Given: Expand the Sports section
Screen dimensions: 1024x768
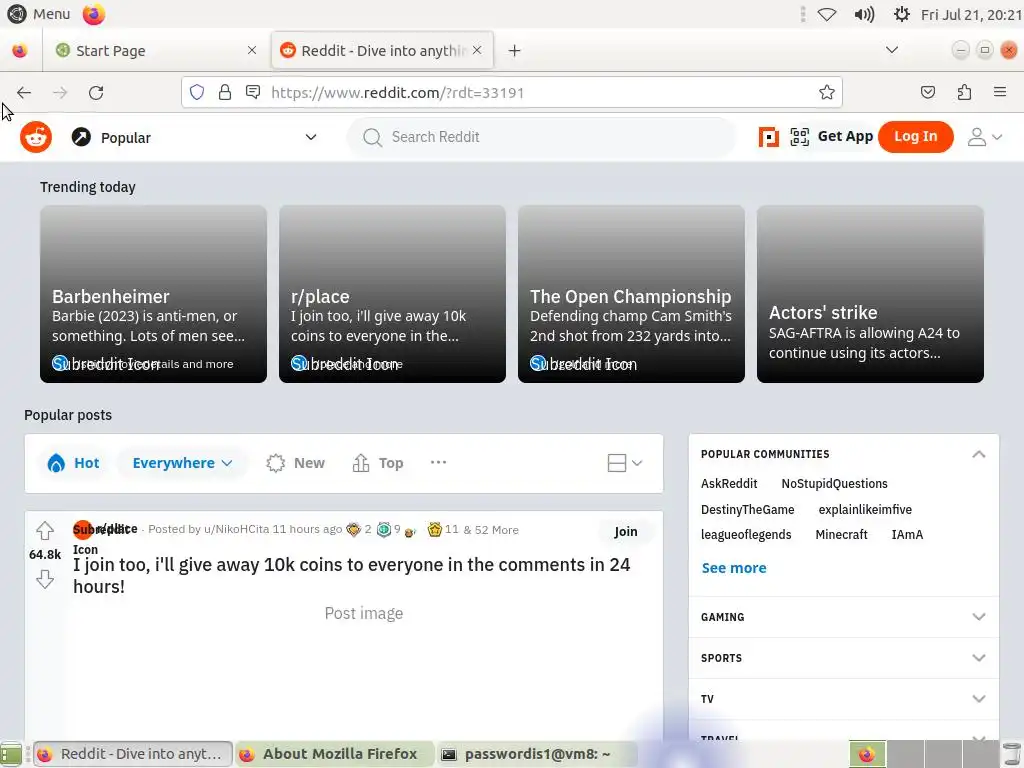Looking at the screenshot, I should pyautogui.click(x=844, y=658).
